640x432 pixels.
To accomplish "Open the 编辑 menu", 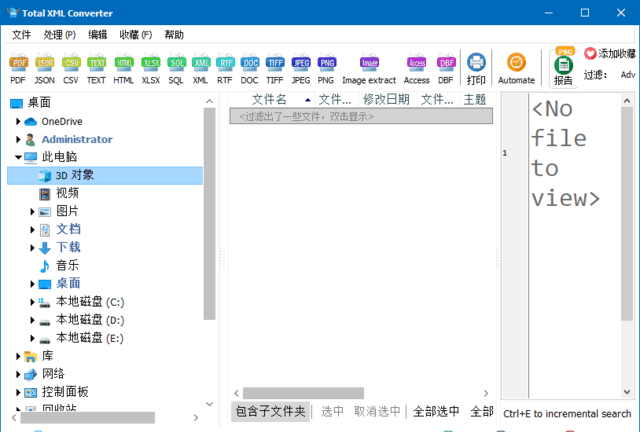I will (x=98, y=35).
